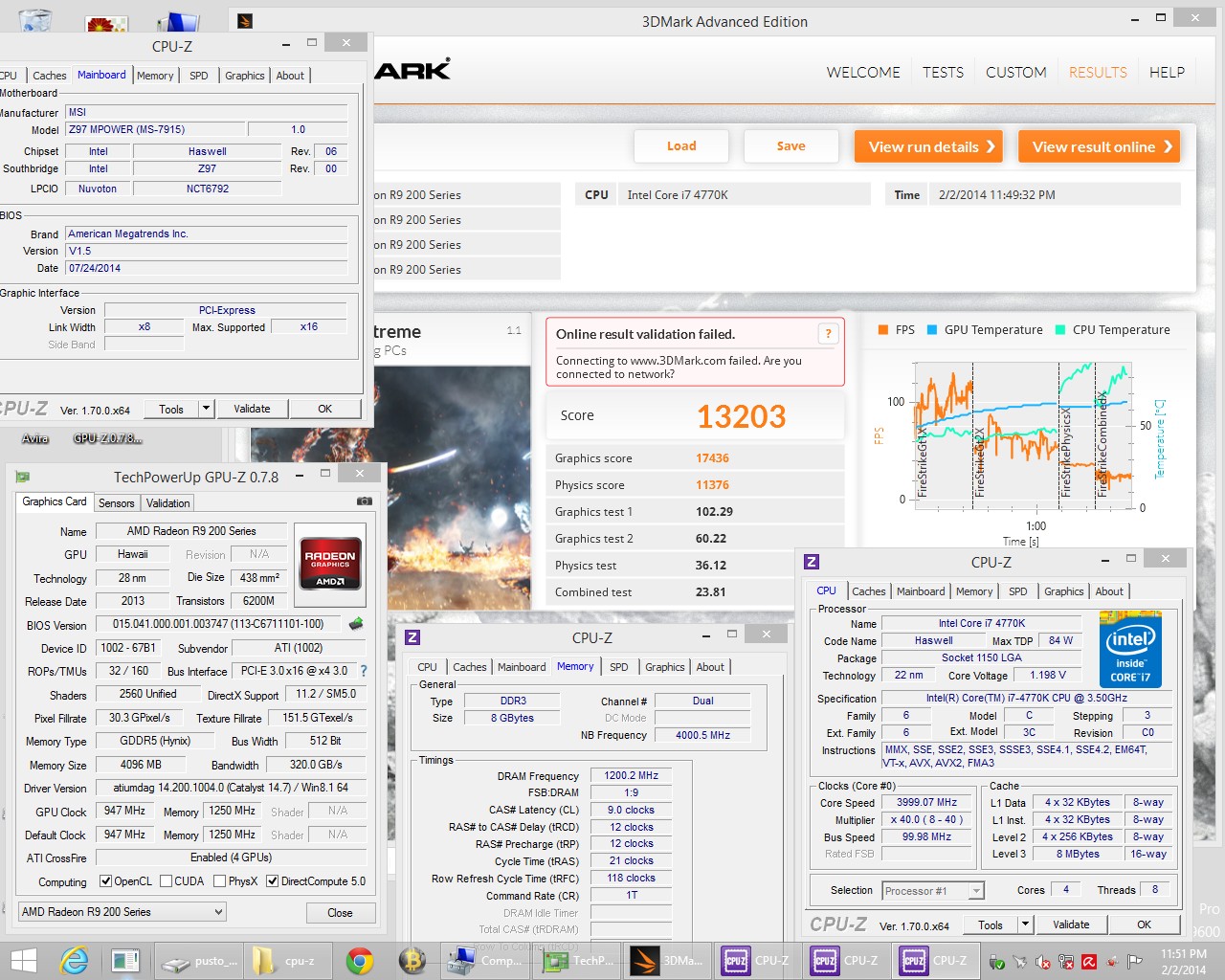
Task: Open SPD tab in the Memory CPU-Z window
Action: 619,667
